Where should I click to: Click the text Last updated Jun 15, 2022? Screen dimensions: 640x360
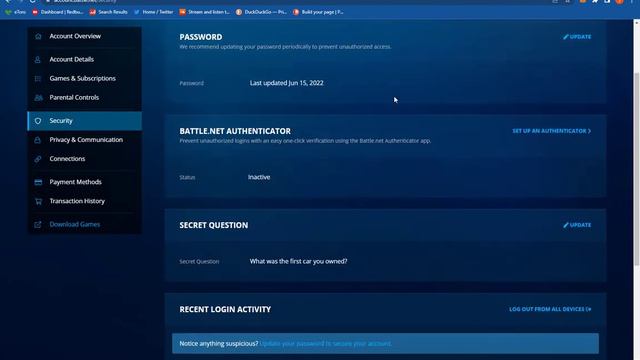(287, 83)
